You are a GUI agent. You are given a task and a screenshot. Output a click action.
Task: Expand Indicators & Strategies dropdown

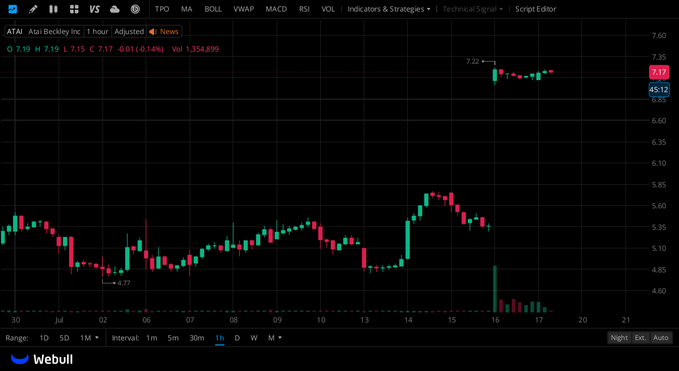pyautogui.click(x=389, y=9)
